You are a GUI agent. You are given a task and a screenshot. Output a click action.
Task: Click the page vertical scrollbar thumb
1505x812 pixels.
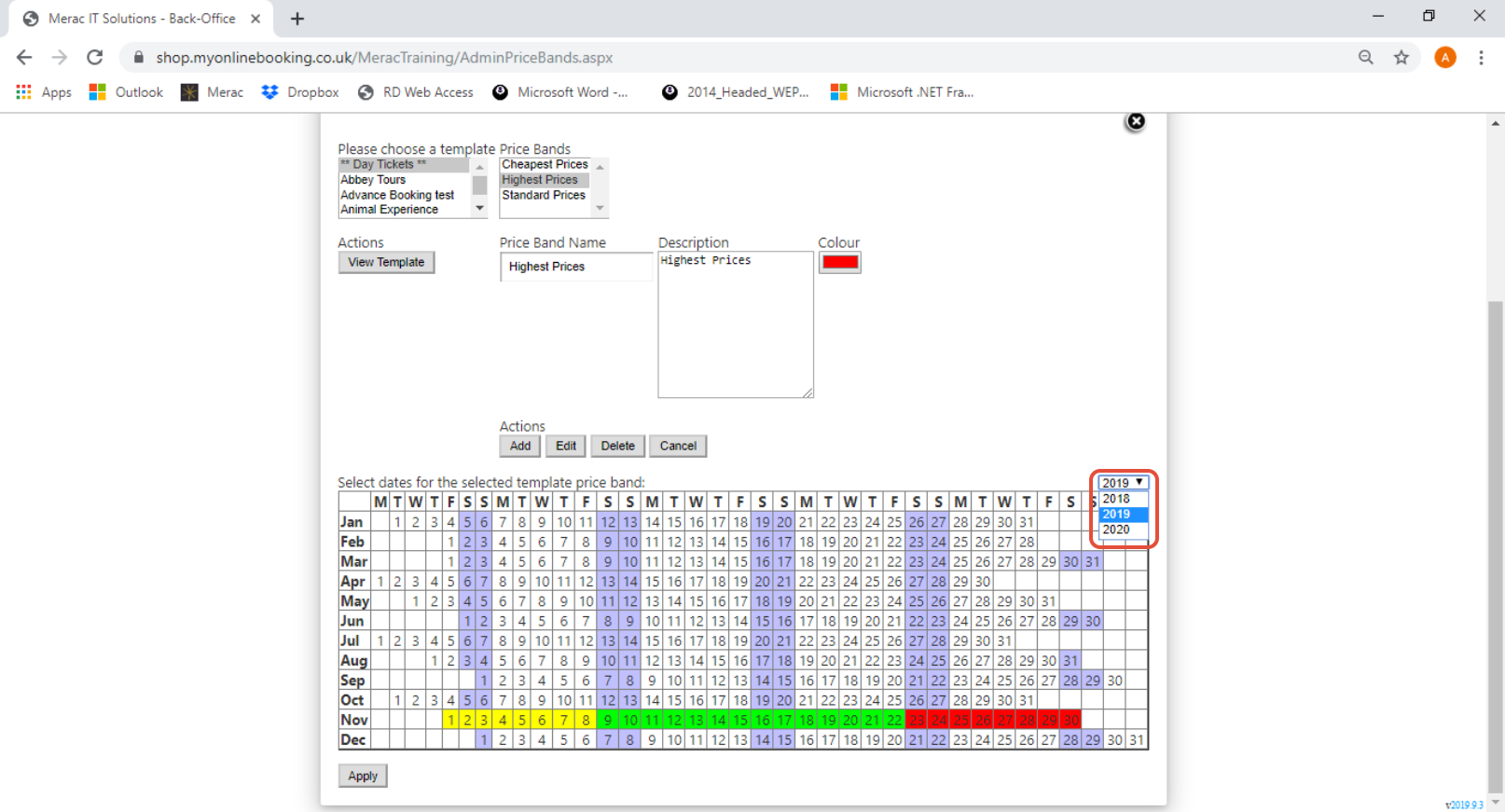[1496, 545]
